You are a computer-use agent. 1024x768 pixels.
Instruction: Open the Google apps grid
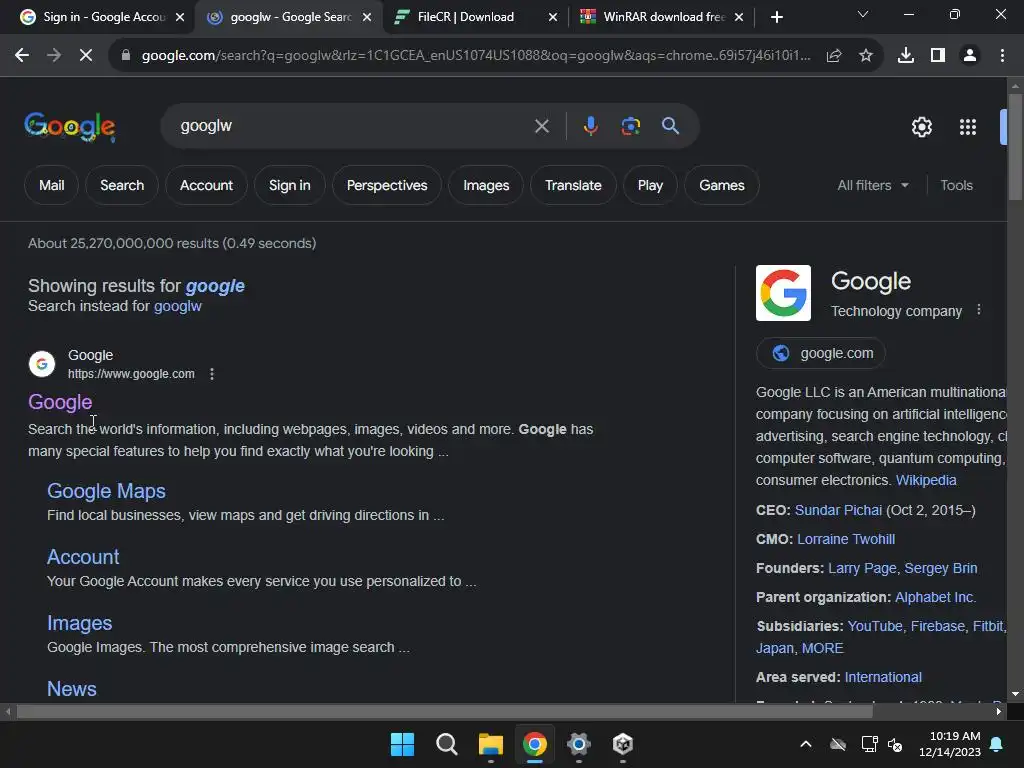[968, 127]
